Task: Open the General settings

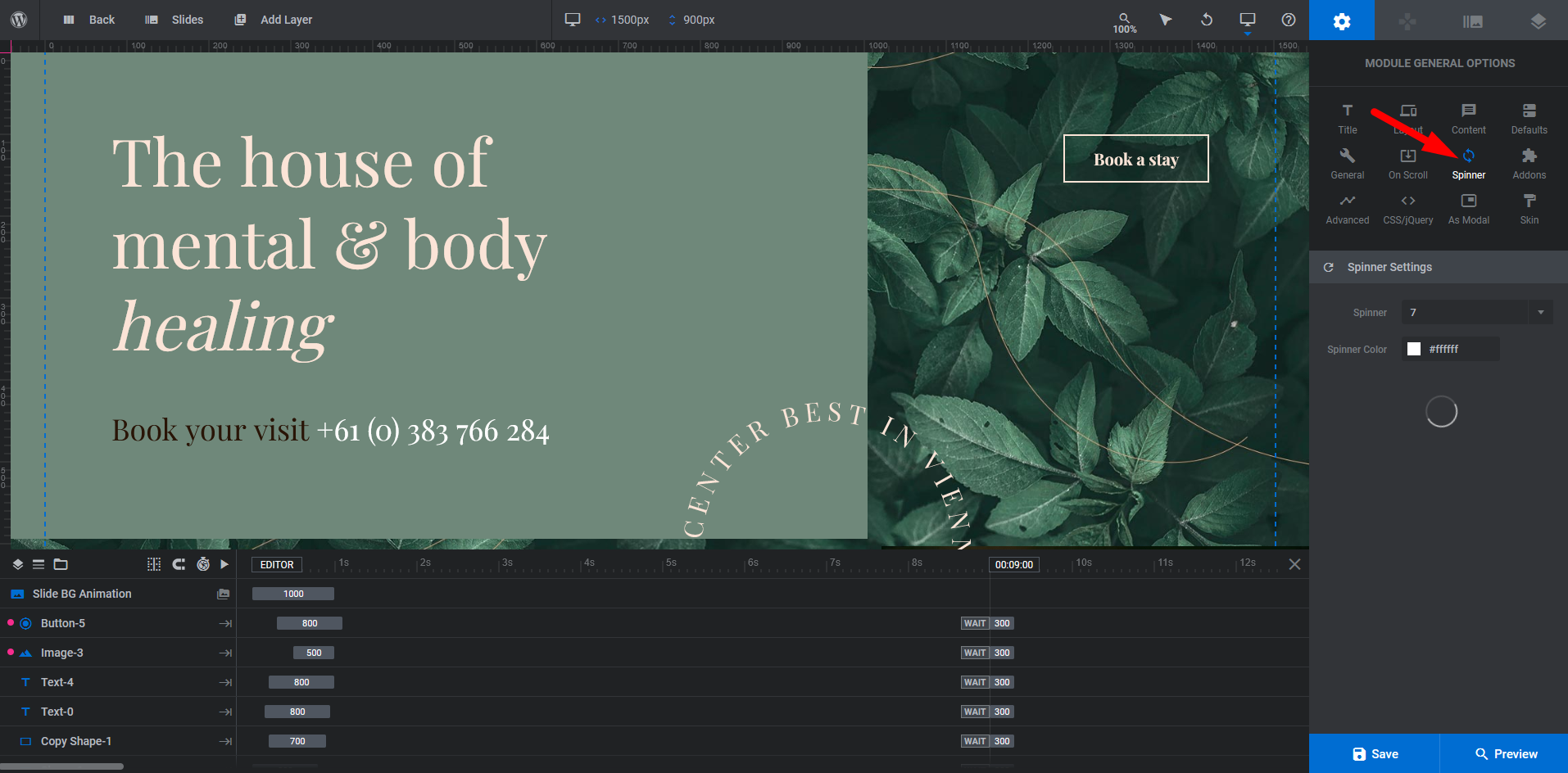Action: (1348, 164)
